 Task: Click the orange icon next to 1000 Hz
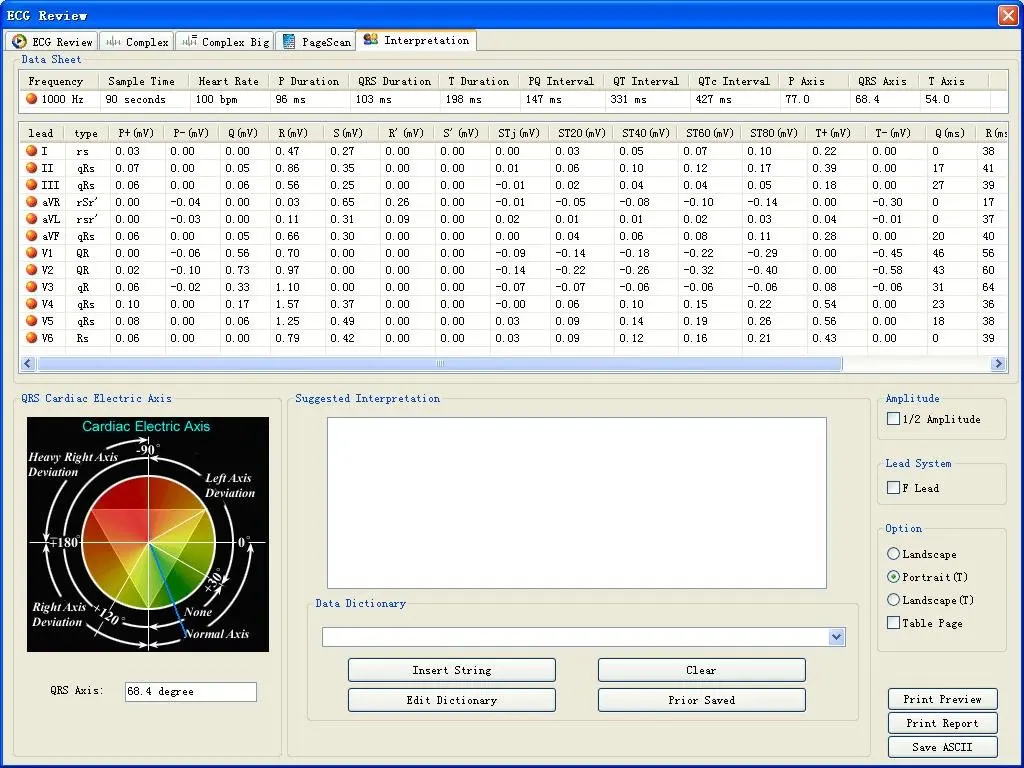point(31,99)
